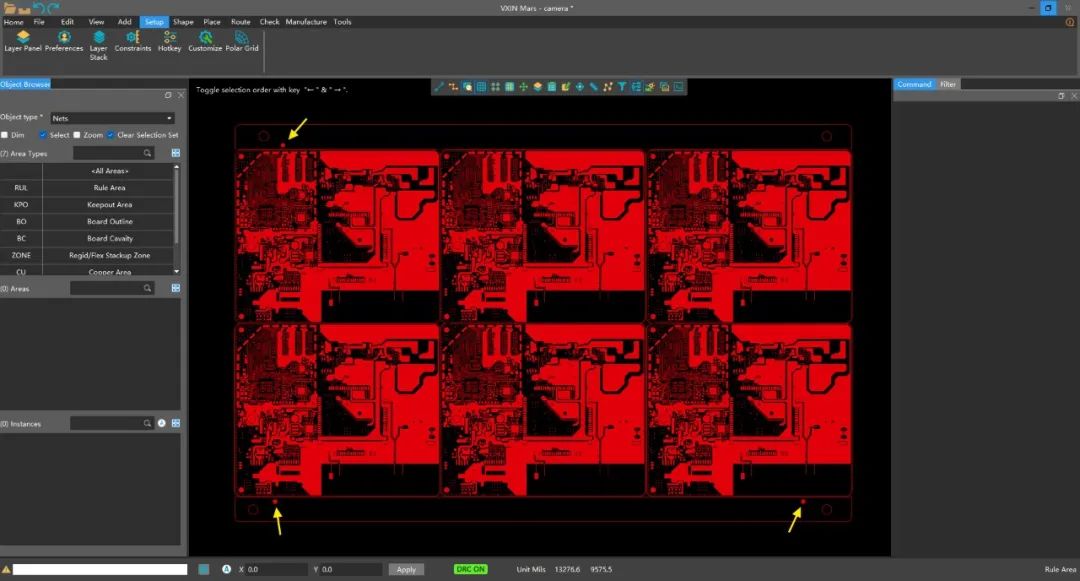Image resolution: width=1080 pixels, height=581 pixels.
Task: Expand Area Types grid view button
Action: (x=176, y=153)
